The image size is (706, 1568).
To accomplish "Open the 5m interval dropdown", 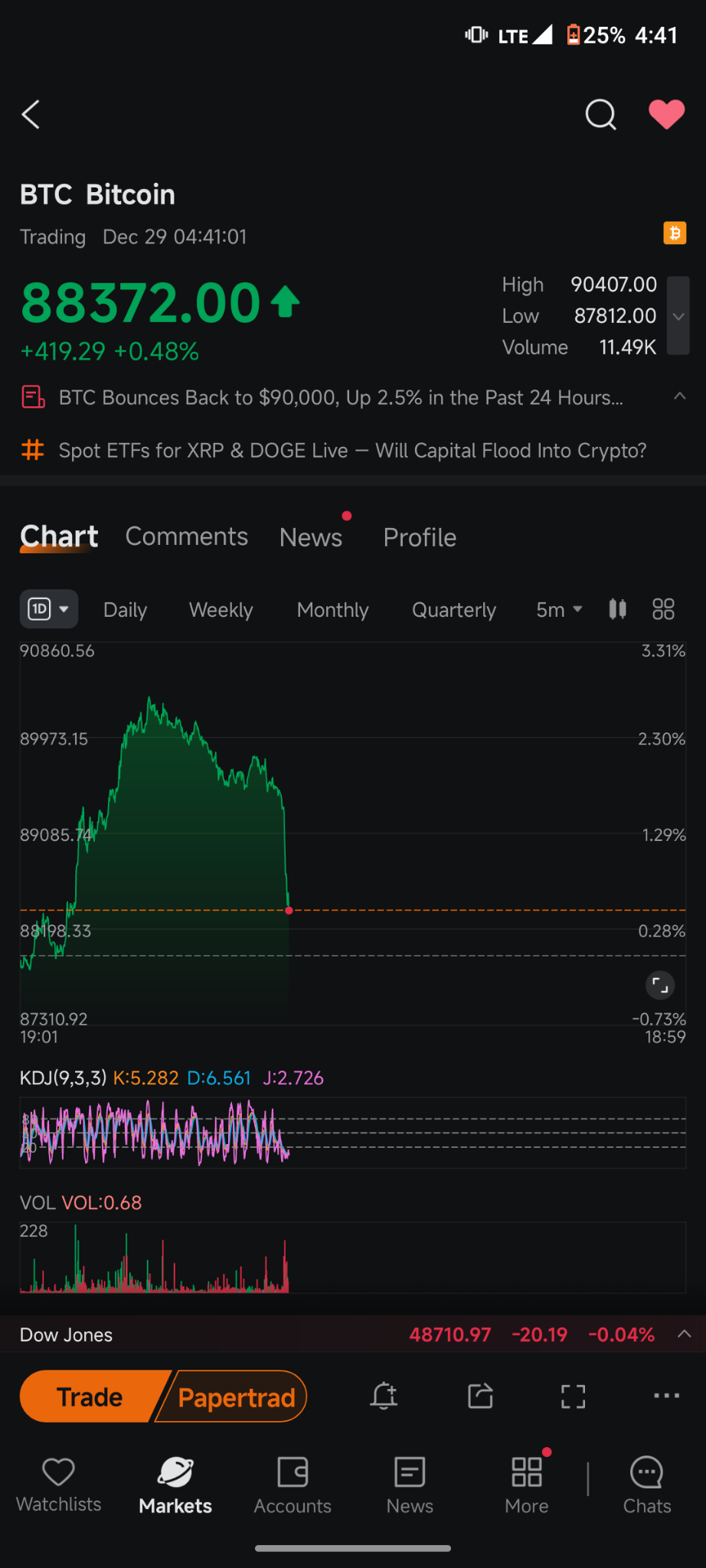I will click(559, 610).
